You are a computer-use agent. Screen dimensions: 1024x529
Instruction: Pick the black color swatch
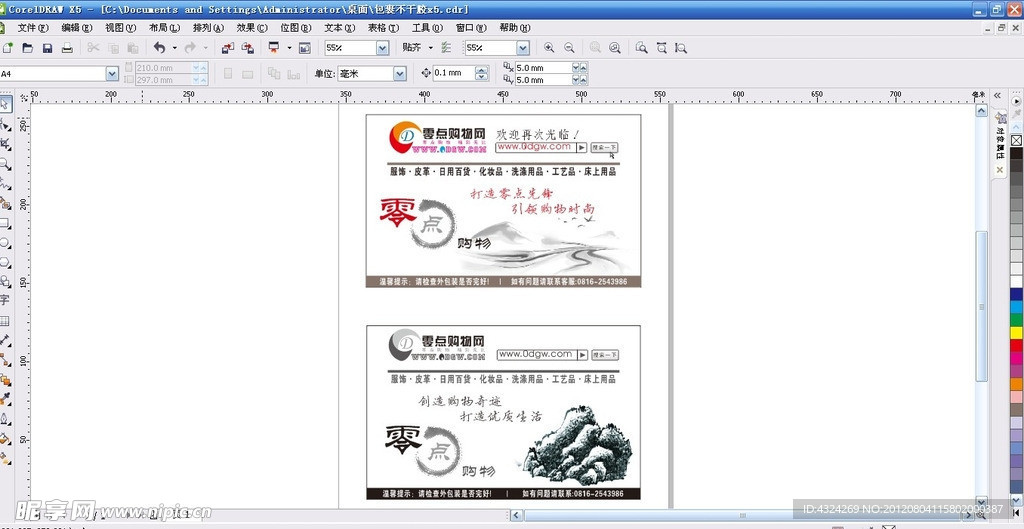coord(1016,153)
